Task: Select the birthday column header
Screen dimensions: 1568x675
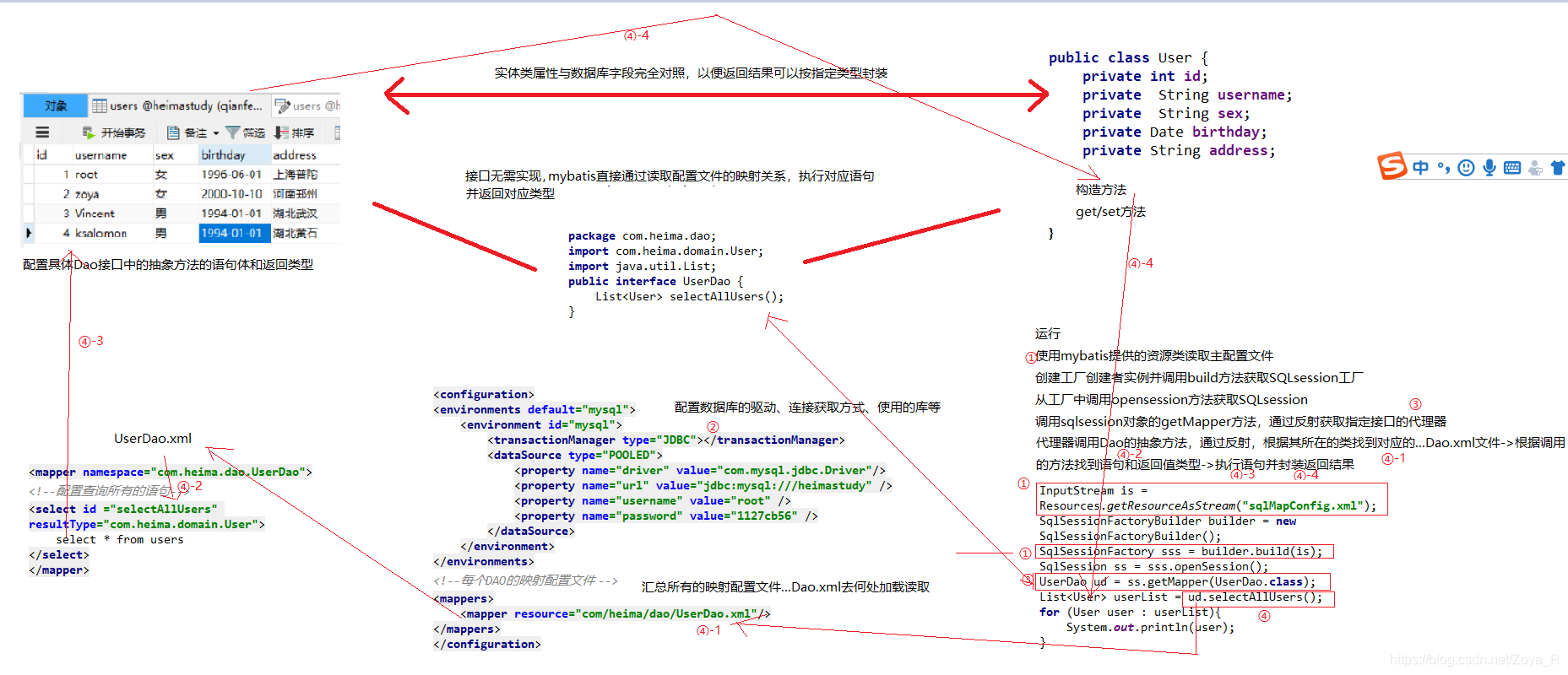Action: click(234, 155)
